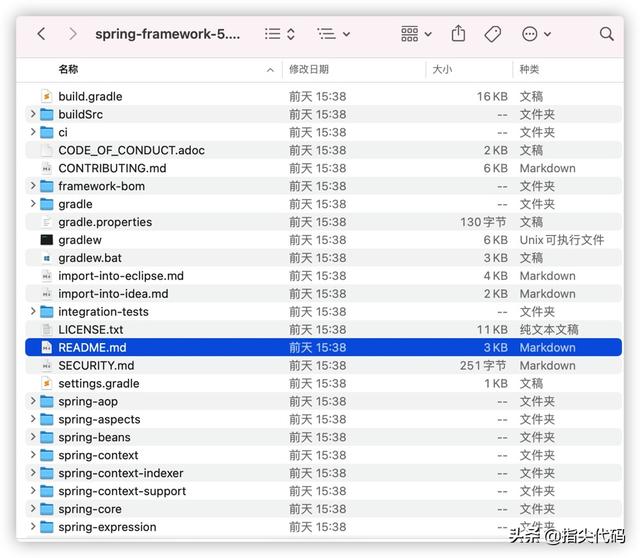Expand the spring-context folder
The image size is (640, 558).
click(33, 455)
